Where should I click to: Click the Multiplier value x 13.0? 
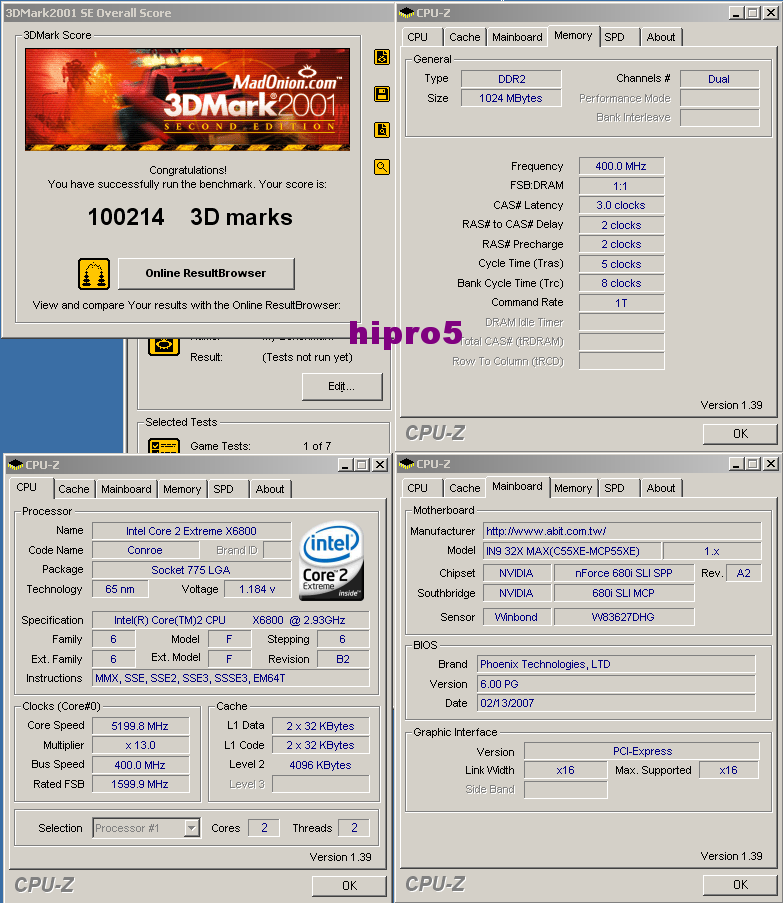point(140,745)
